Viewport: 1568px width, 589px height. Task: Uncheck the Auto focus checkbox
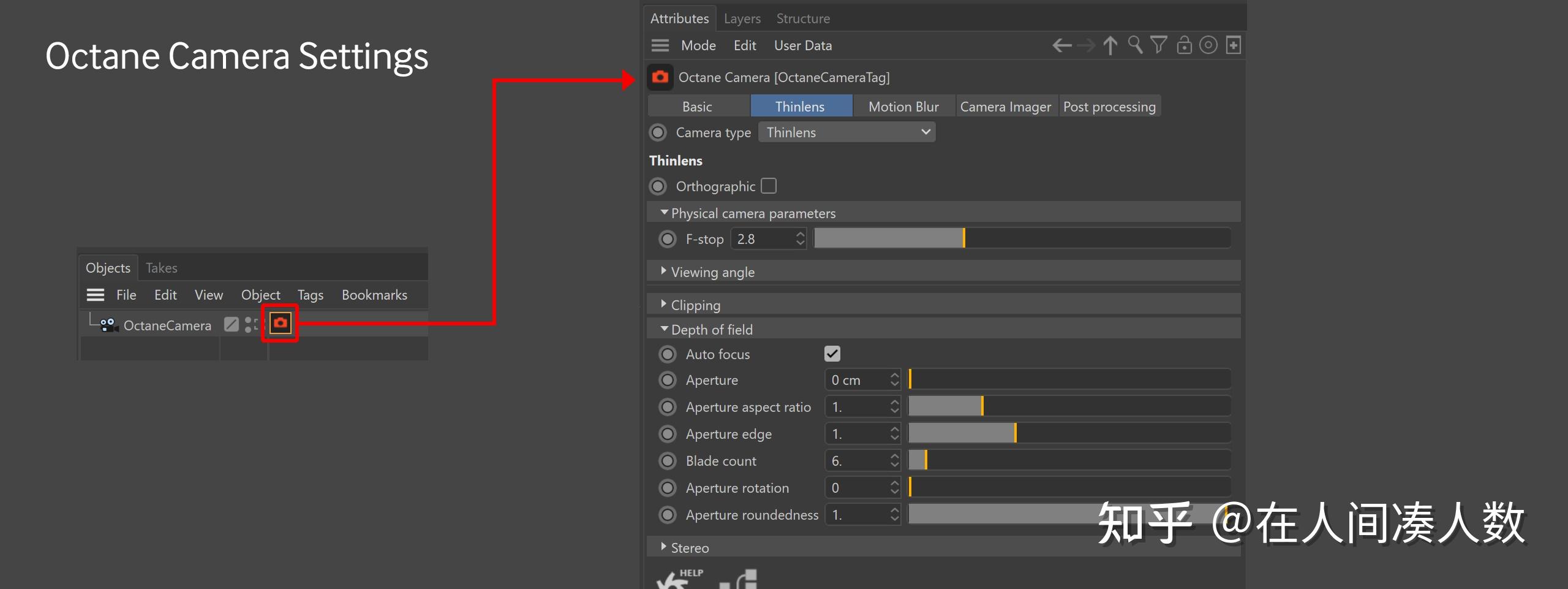click(x=832, y=354)
